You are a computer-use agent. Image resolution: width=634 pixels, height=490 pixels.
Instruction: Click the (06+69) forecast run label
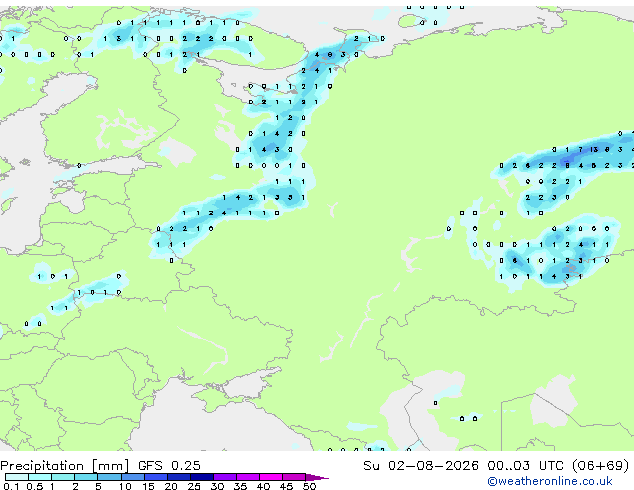(601, 465)
